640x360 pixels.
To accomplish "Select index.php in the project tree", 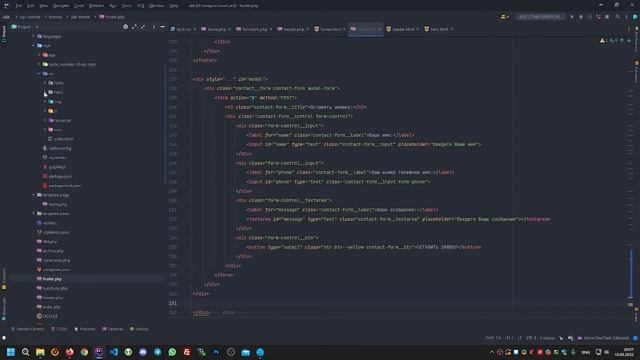I will point(49,307).
